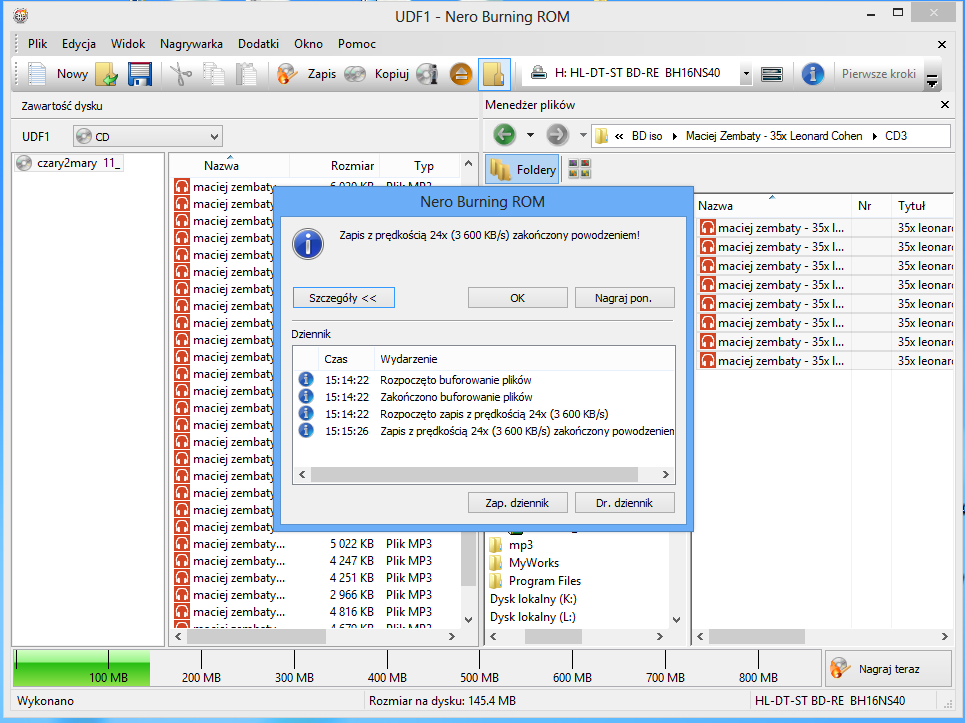The image size is (965, 723).
Task: Go back in the file manager
Action: 504,135
